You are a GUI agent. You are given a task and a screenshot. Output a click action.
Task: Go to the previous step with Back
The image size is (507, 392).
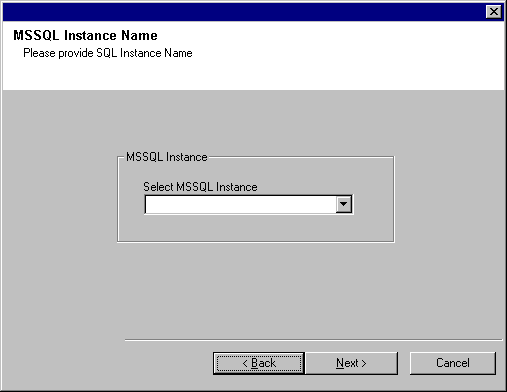point(259,363)
